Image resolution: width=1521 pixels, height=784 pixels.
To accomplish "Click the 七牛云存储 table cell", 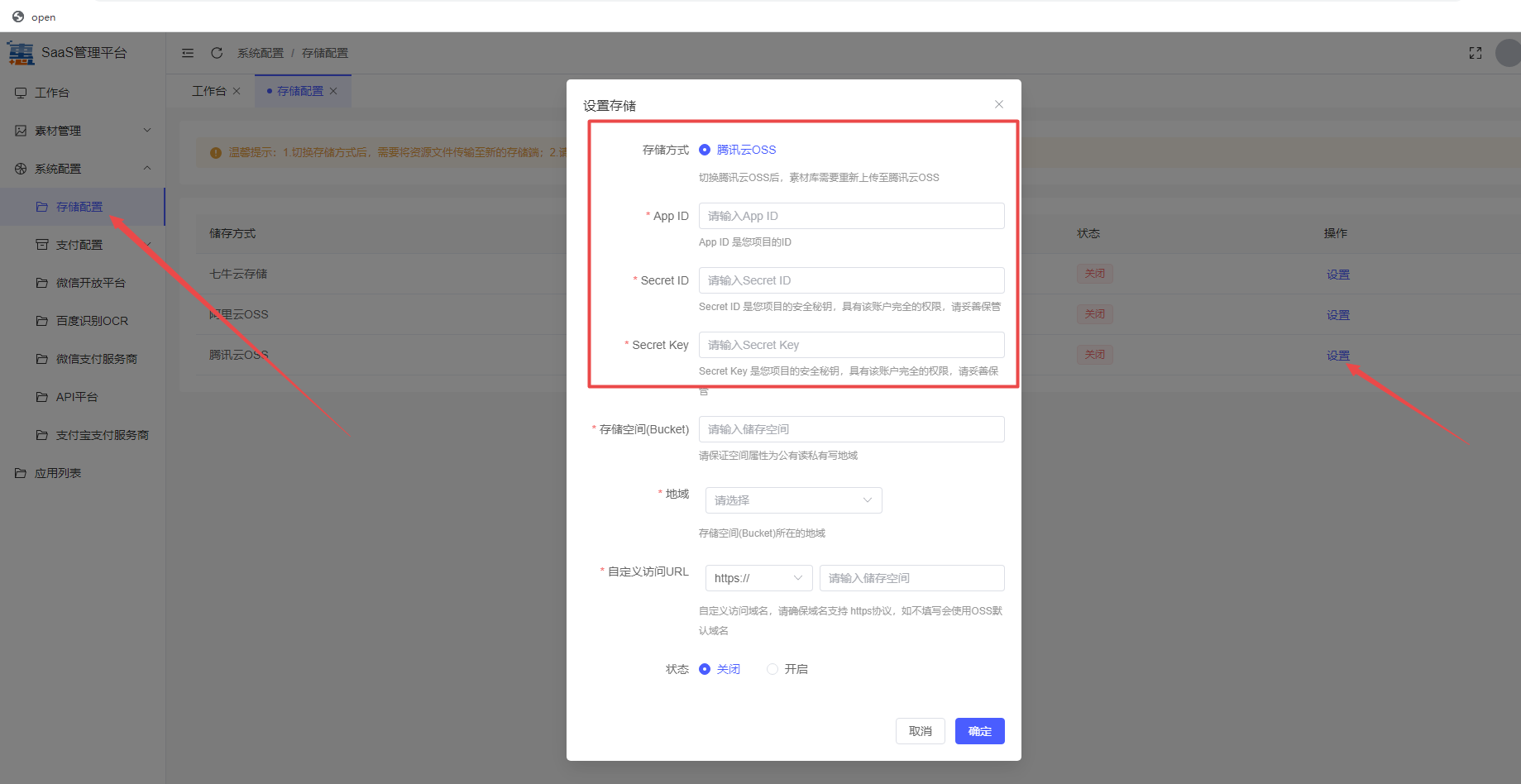I will [x=238, y=274].
